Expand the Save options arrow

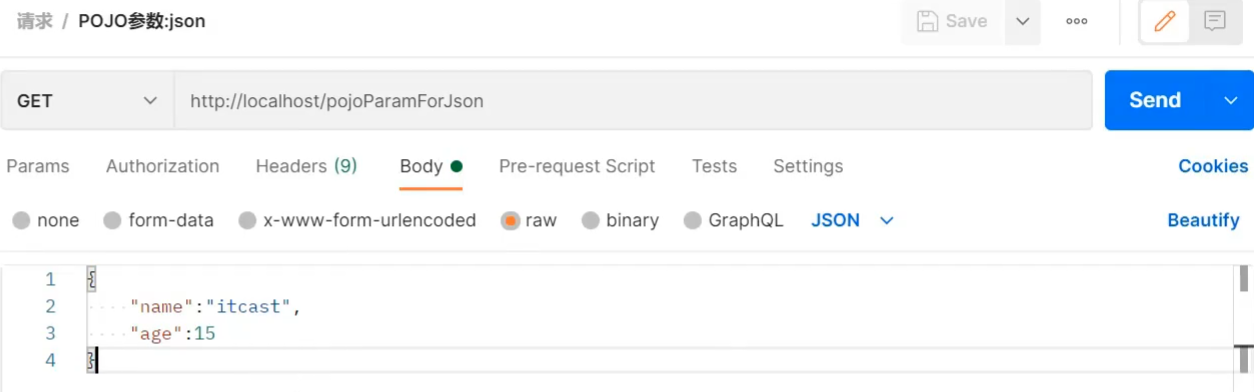[x=1022, y=21]
